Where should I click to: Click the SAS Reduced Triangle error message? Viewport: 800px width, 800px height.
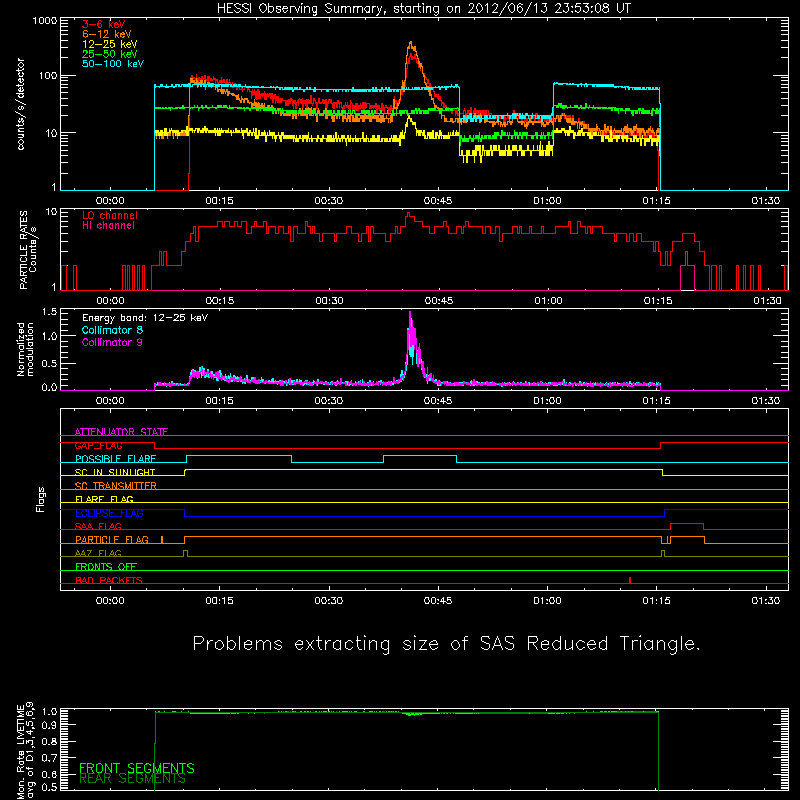click(446, 644)
